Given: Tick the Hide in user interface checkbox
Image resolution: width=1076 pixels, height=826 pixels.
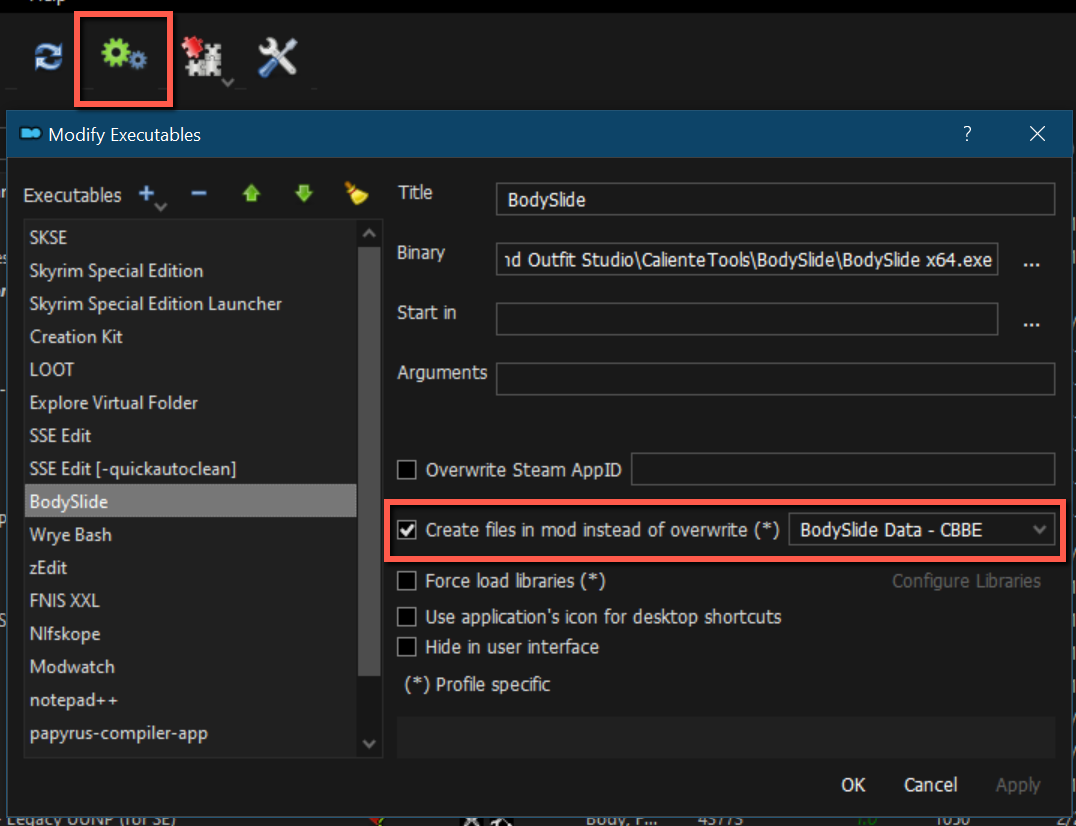Looking at the screenshot, I should 407,647.
